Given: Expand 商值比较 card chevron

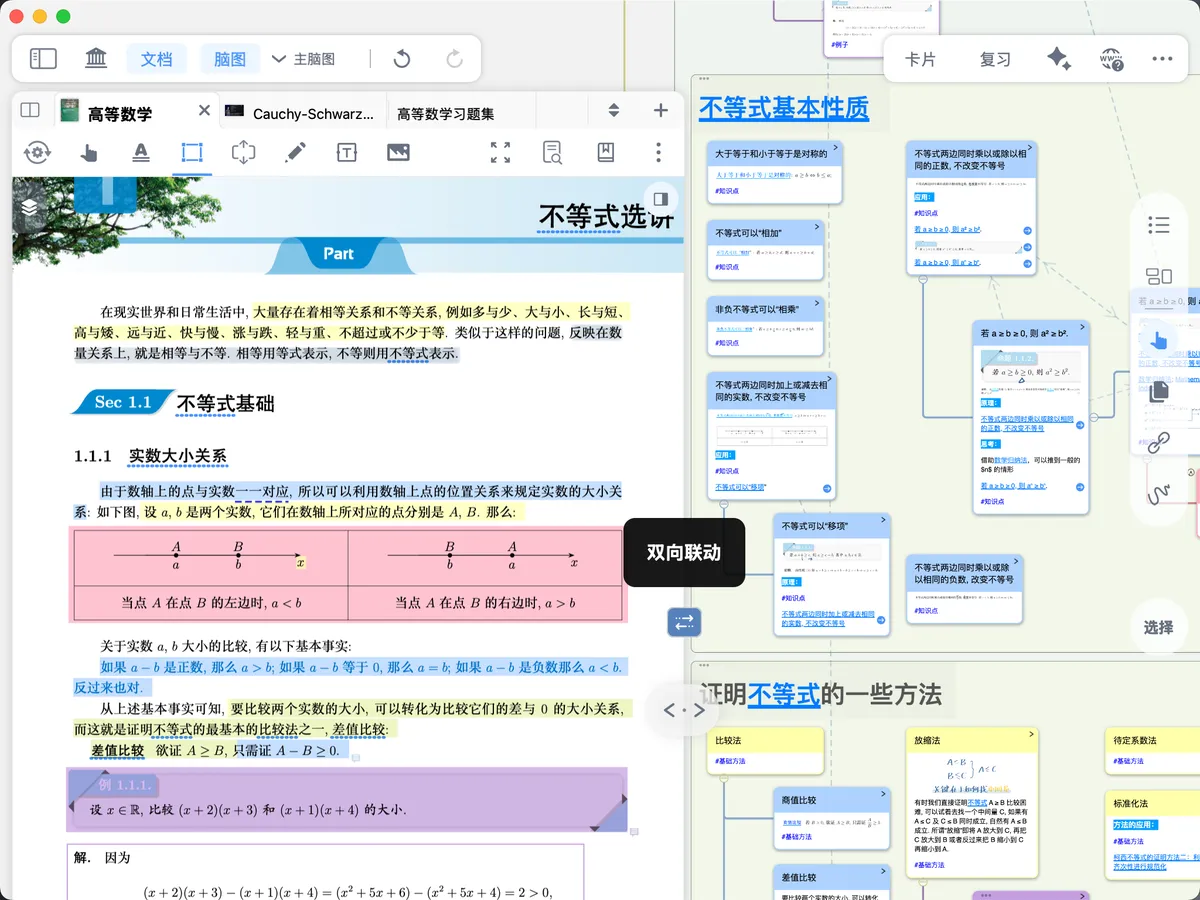Looking at the screenshot, I should point(883,793).
